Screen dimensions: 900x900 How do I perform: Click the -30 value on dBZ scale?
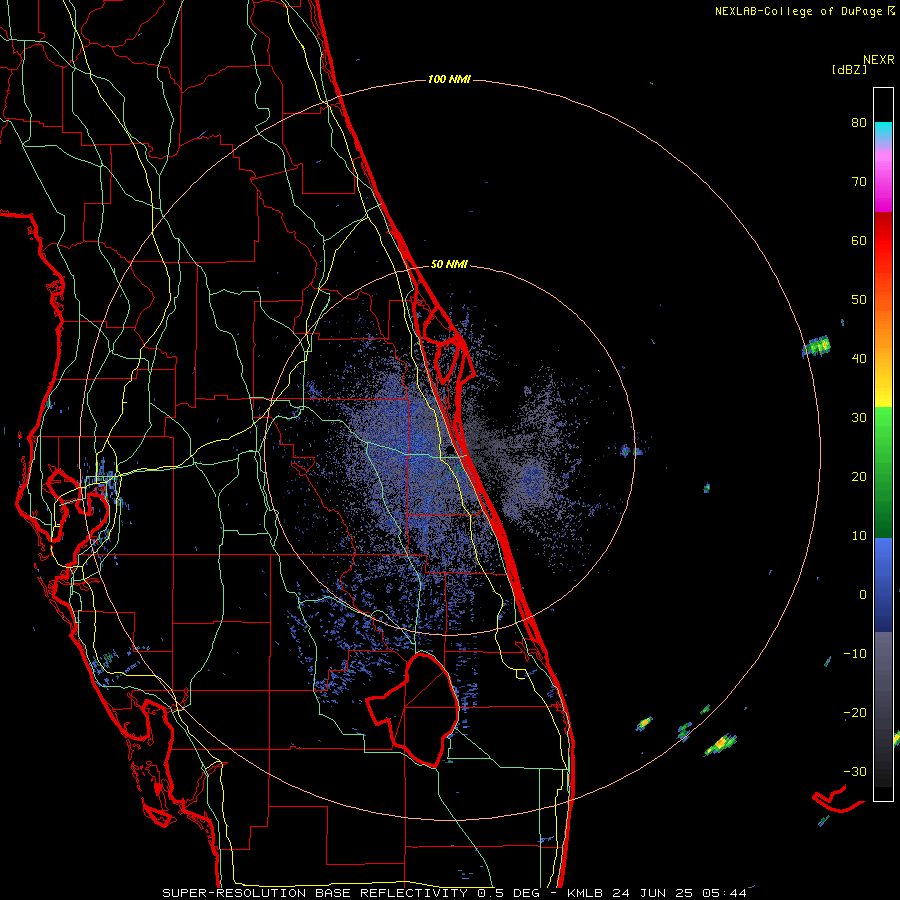(x=855, y=771)
